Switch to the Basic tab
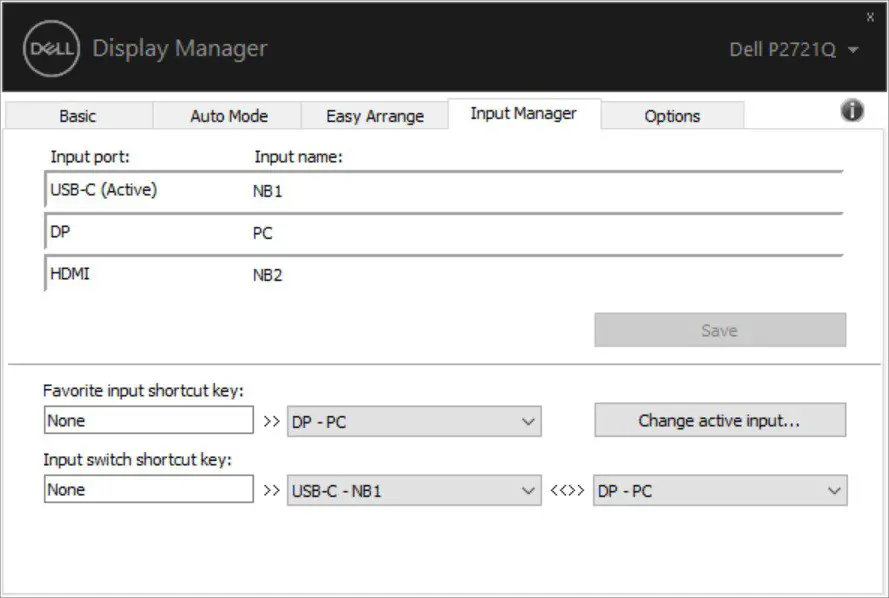This screenshot has width=889, height=598. (x=76, y=115)
